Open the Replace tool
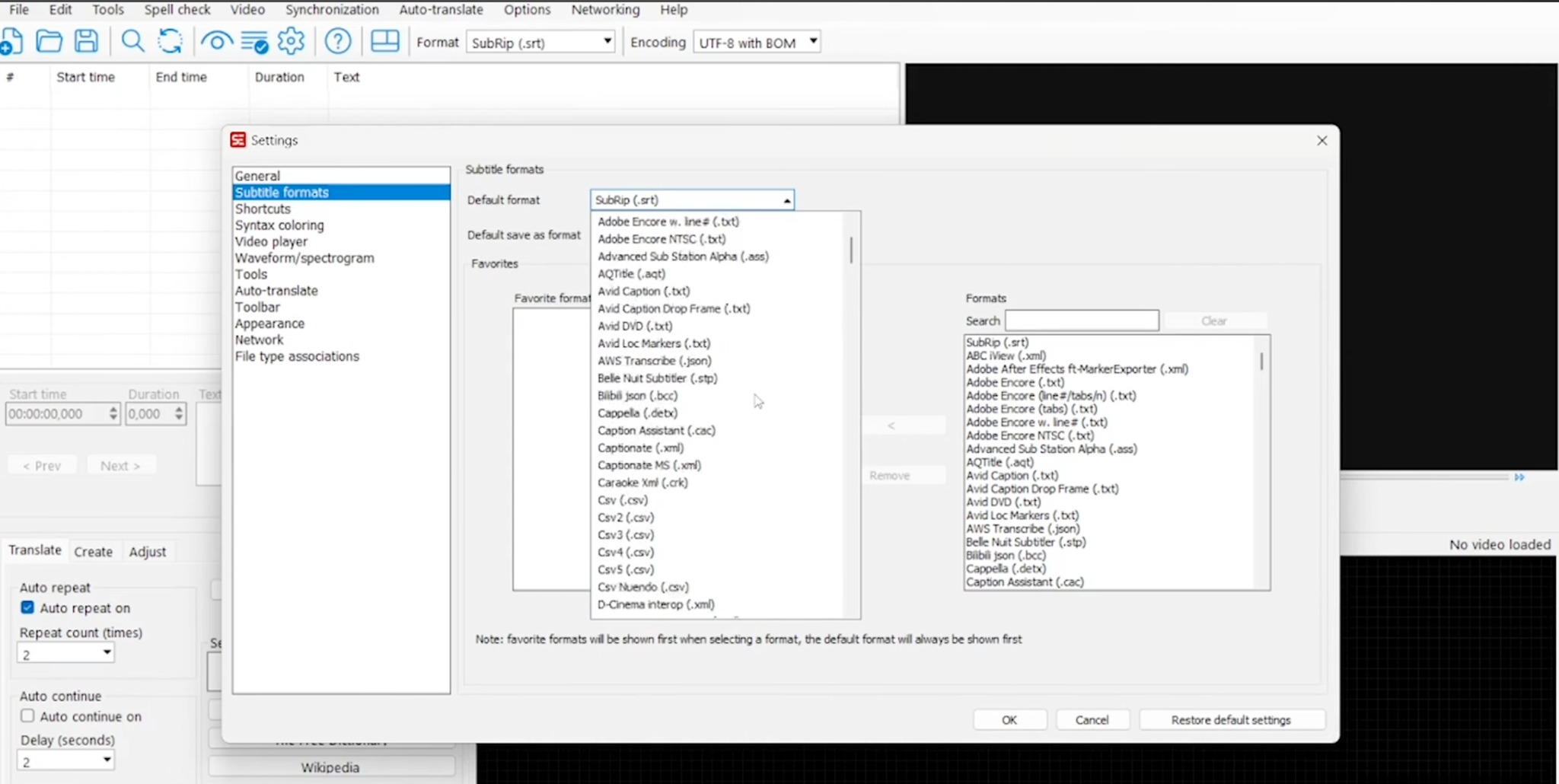 (170, 41)
